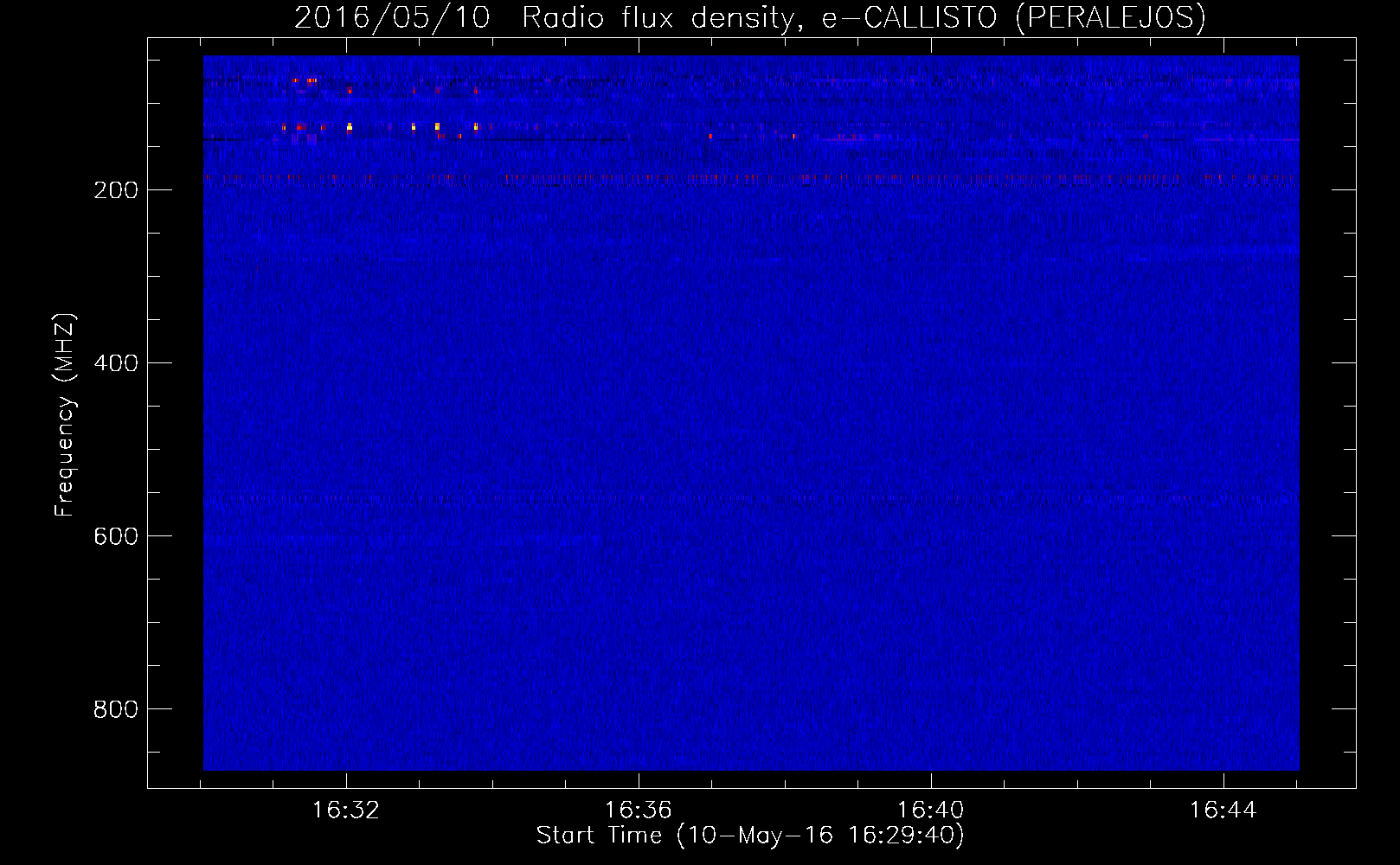Click the 200 frequency tick label
1400x865 pixels.
[x=116, y=190]
